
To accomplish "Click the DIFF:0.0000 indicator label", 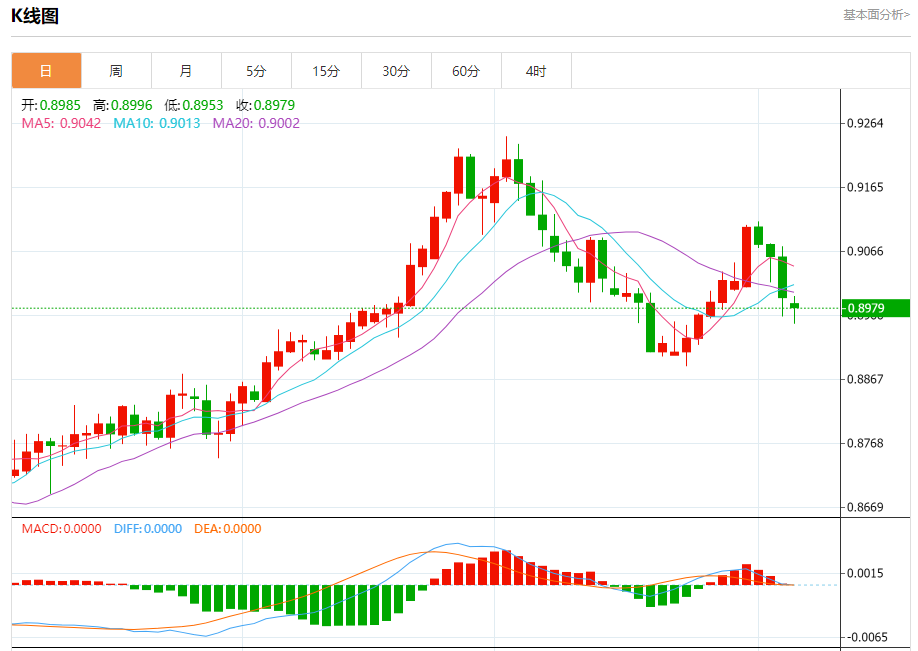I will [148, 529].
